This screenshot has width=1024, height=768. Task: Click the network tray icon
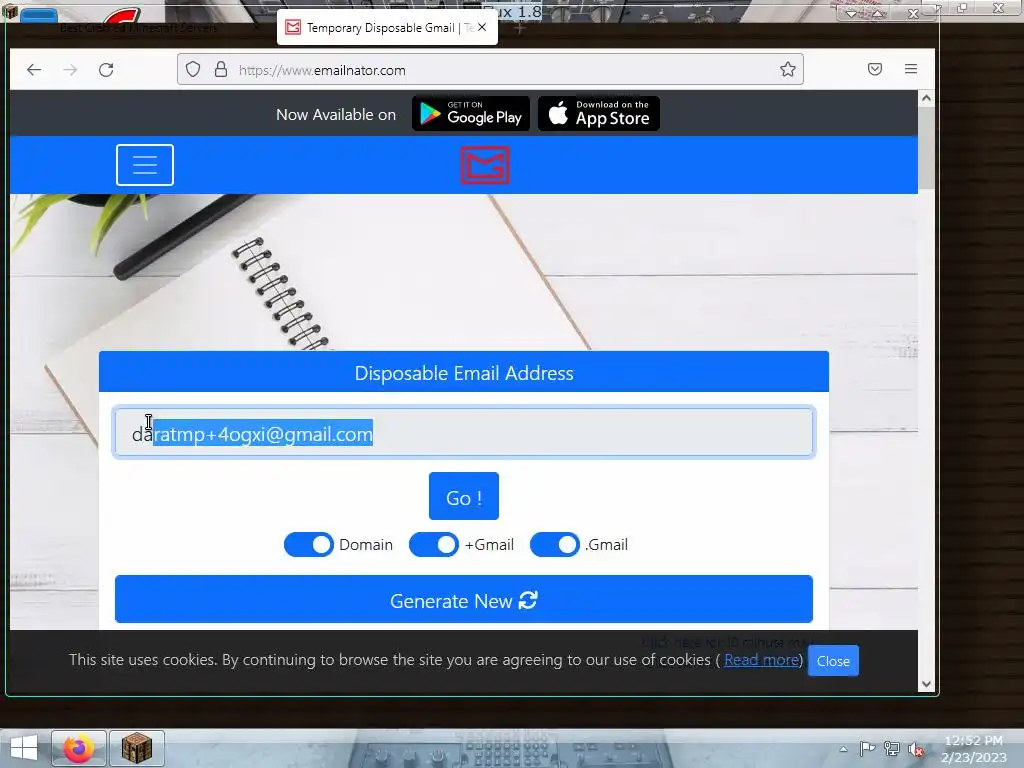pyautogui.click(x=891, y=748)
